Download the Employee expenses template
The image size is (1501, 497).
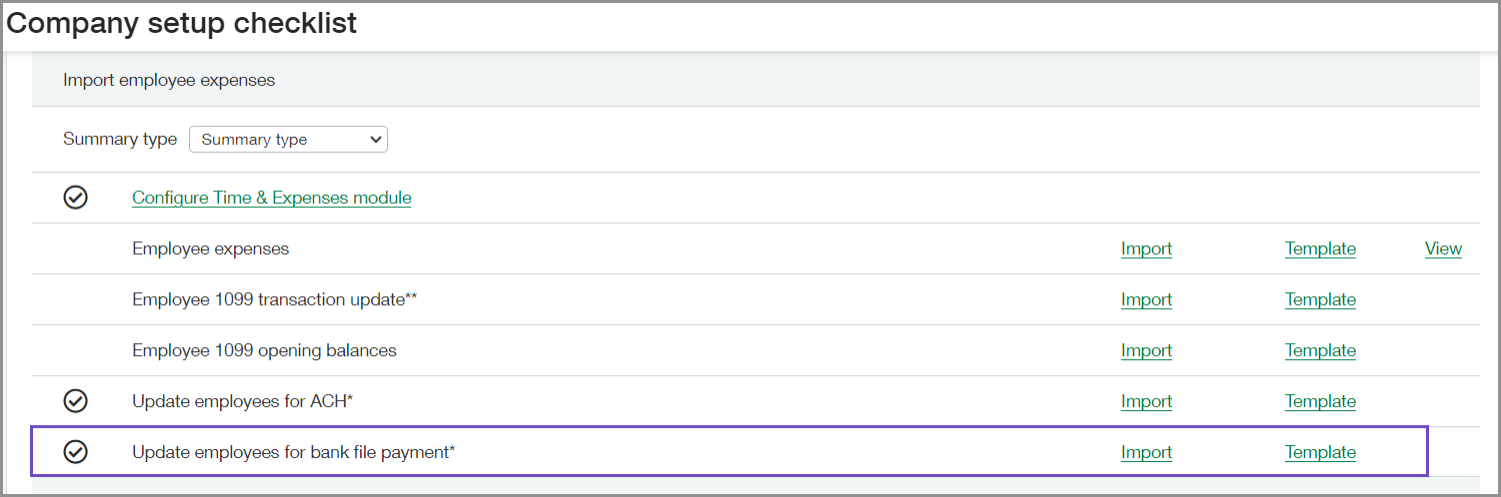[1320, 249]
